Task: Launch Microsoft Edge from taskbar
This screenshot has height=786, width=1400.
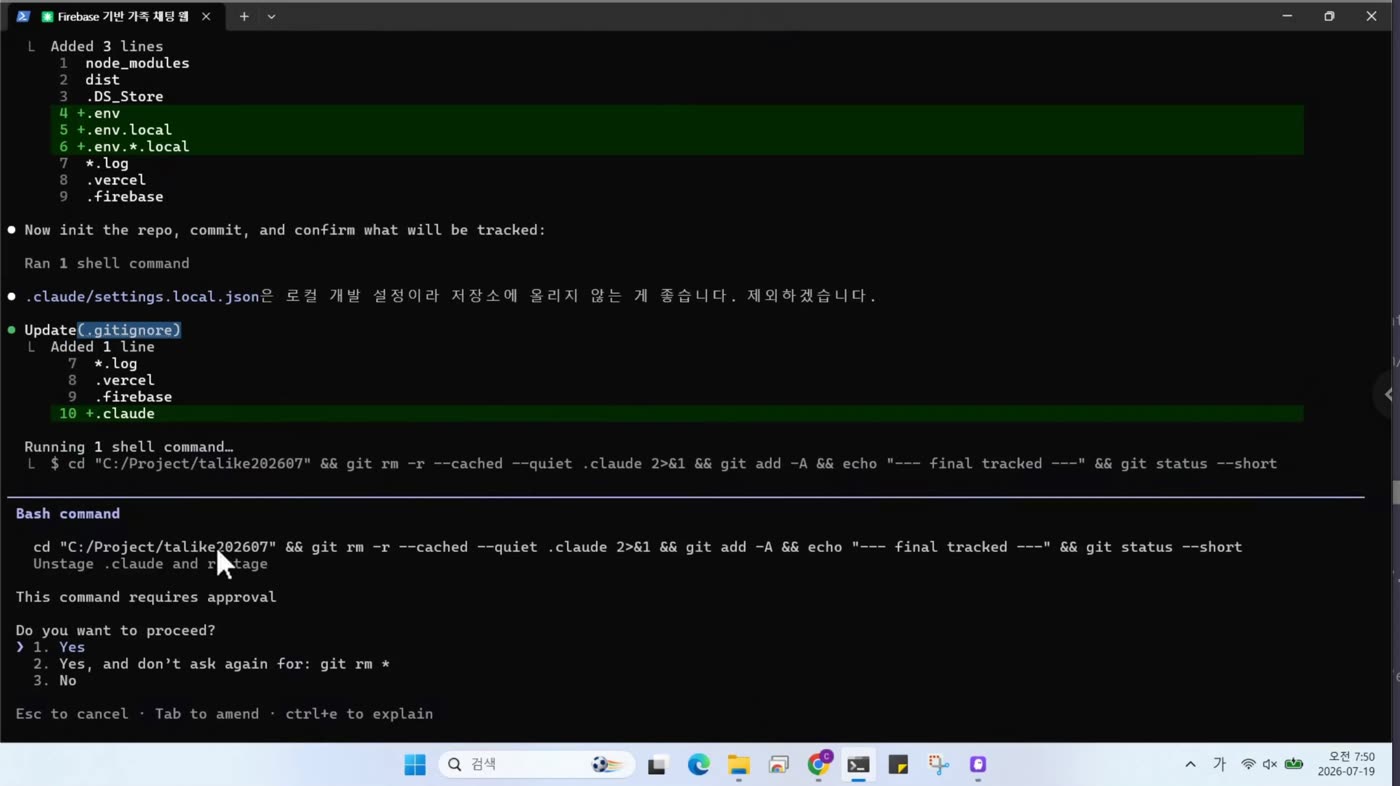Action: pos(698,765)
